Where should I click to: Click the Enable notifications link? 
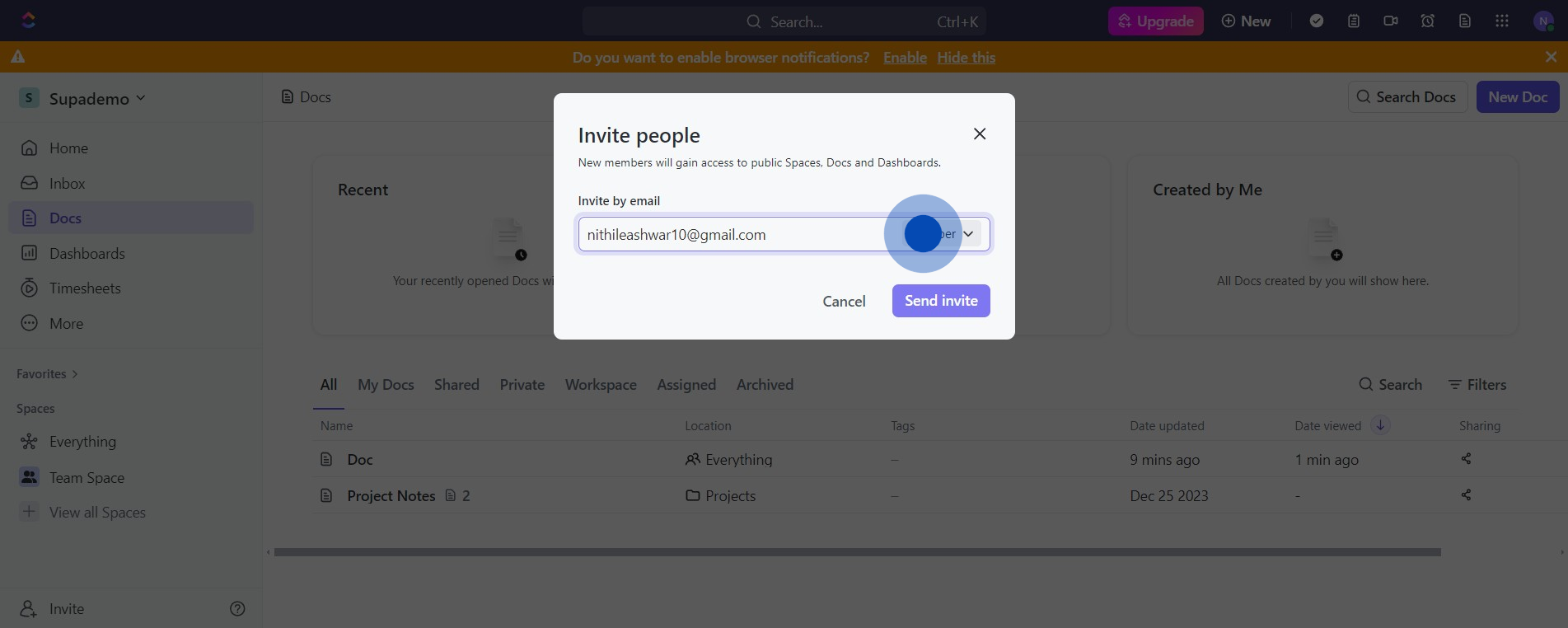click(x=905, y=58)
